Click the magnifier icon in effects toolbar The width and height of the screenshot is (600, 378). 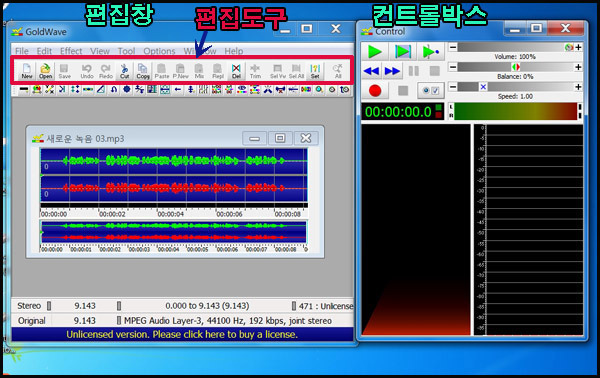click(319, 90)
